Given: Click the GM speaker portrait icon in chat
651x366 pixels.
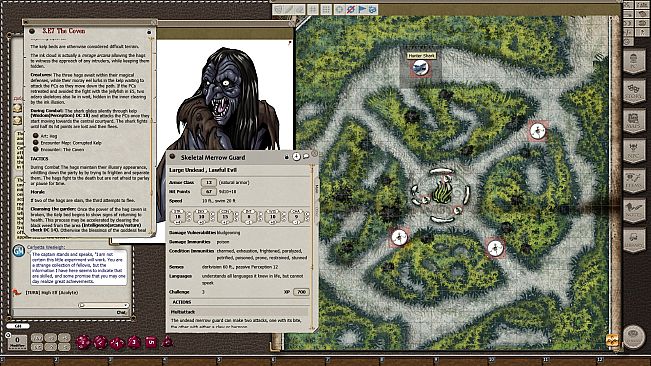Looking at the screenshot, I should click(x=19, y=251).
